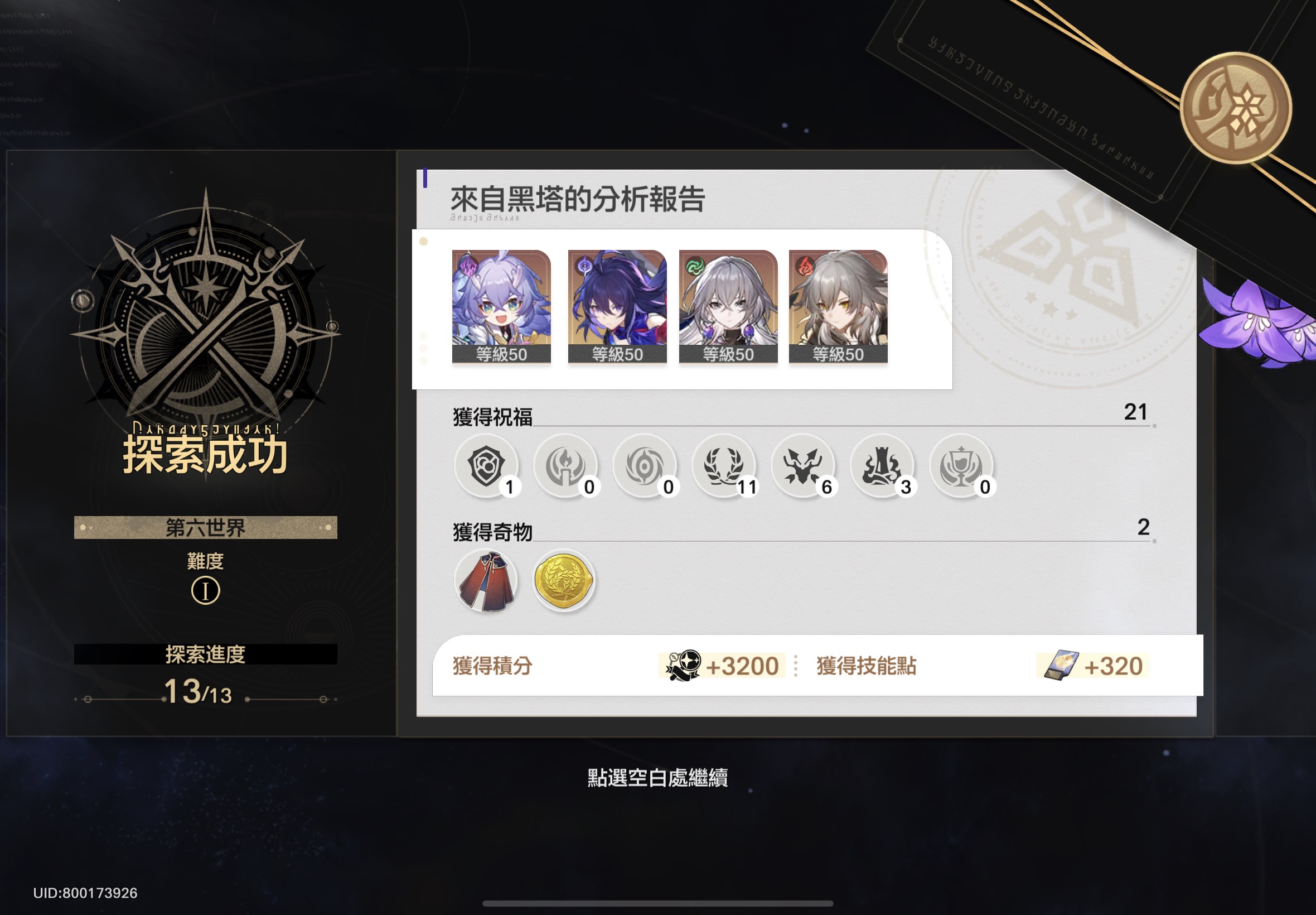The width and height of the screenshot is (1316, 915).
Task: Click the Nihility blessing icon with count 0
Action: [x=645, y=465]
